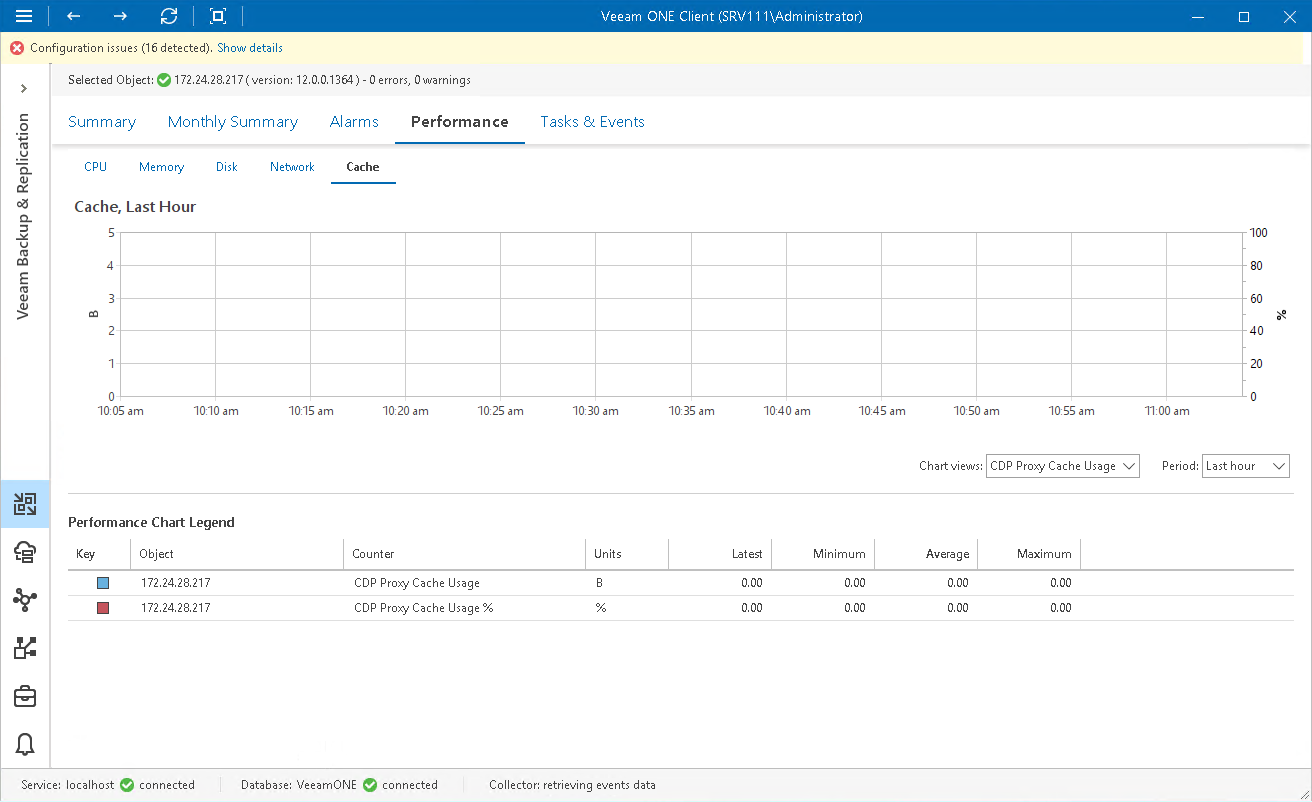Open the Veeam Backup & Replication view icon
Screen dimensions: 1312x802
click(25, 504)
